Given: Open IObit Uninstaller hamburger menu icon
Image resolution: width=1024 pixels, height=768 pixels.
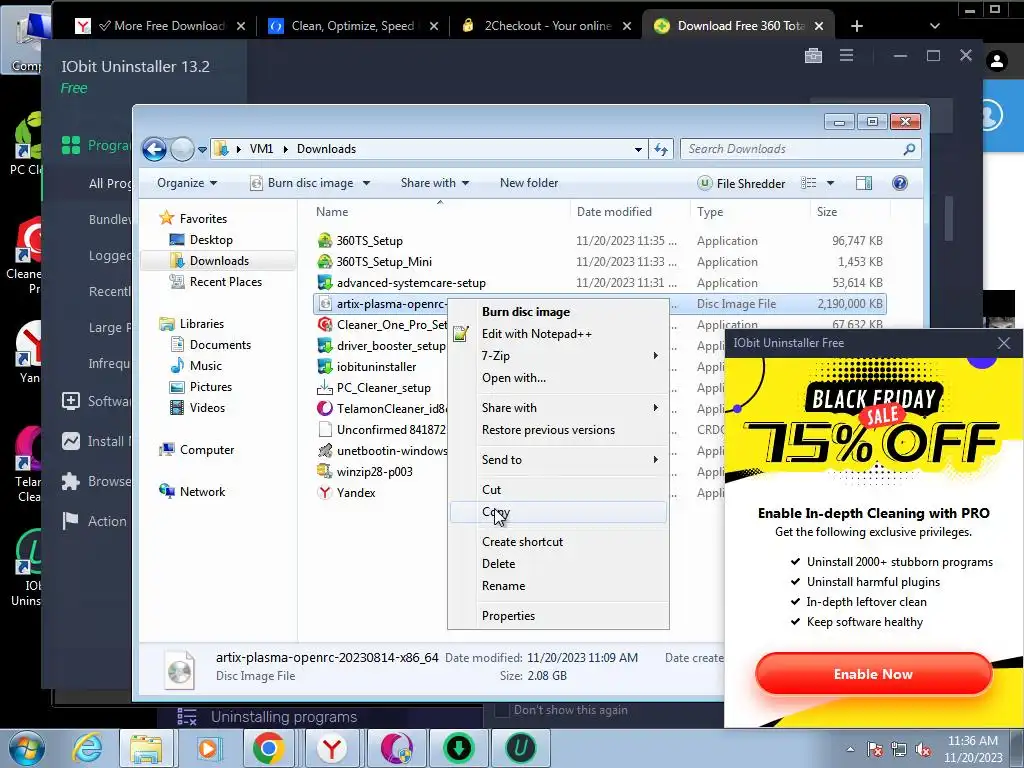Looking at the screenshot, I should coord(846,56).
